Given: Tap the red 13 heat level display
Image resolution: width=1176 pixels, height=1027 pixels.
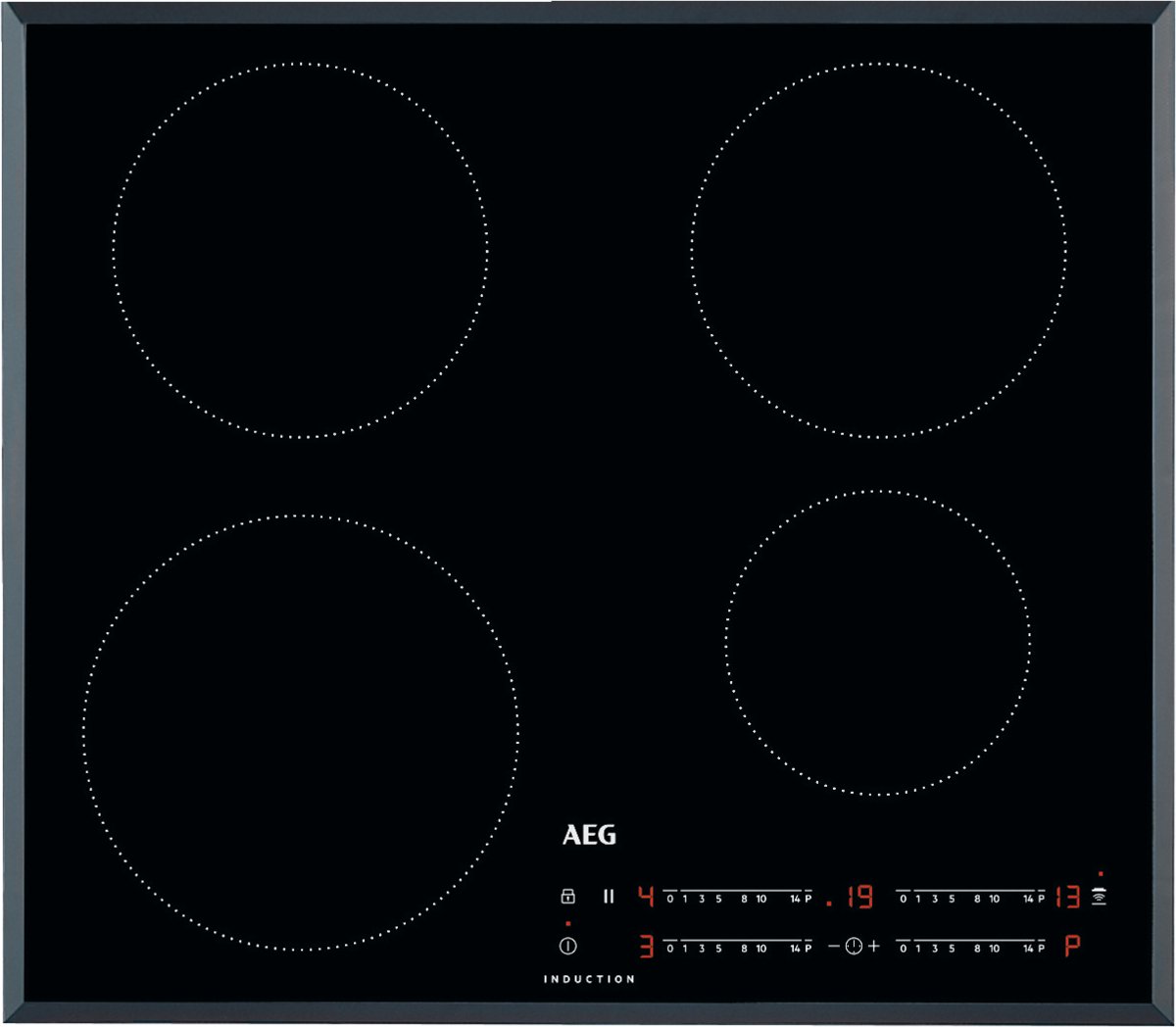Looking at the screenshot, I should [x=1068, y=897].
